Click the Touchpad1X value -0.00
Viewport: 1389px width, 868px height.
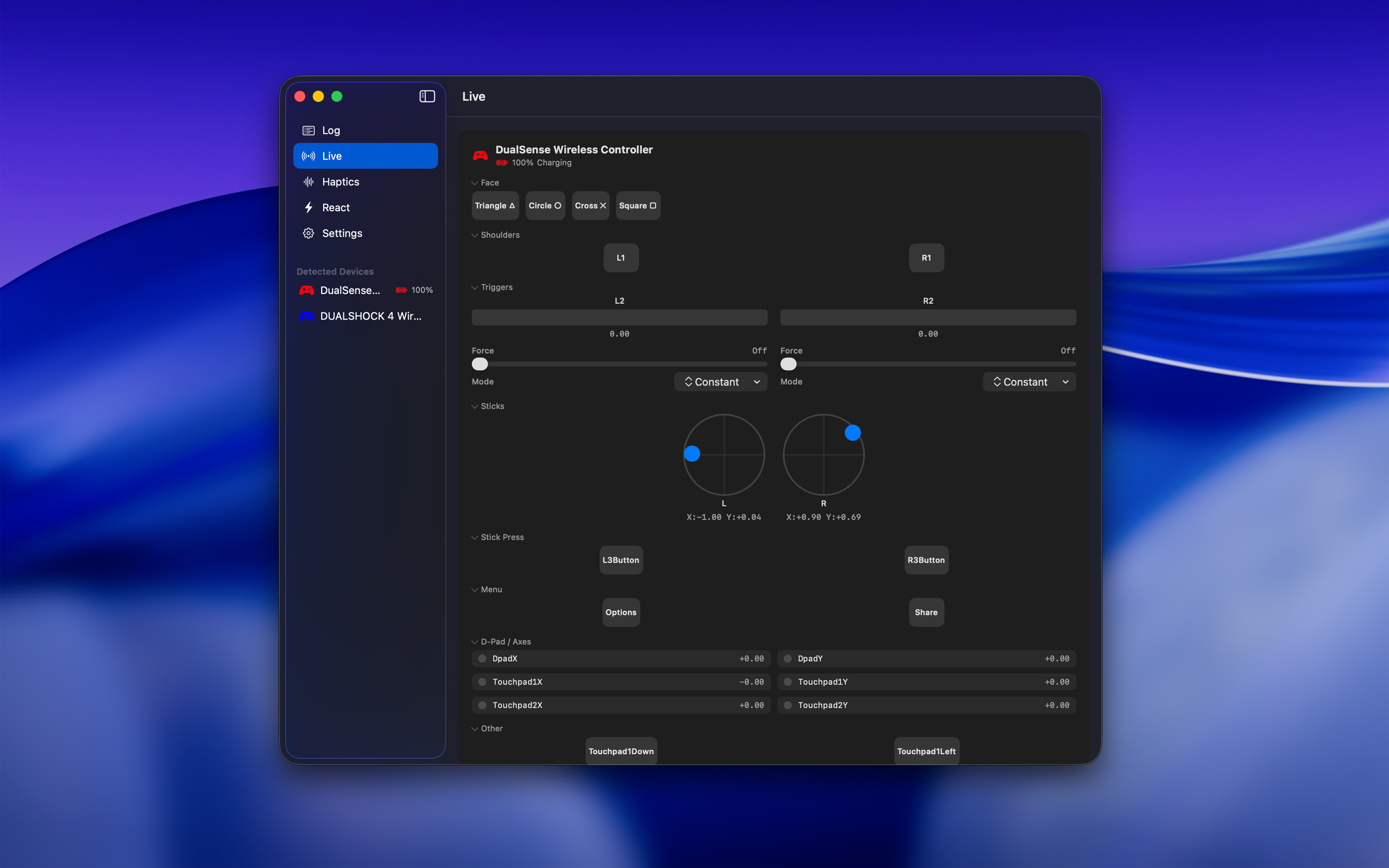751,682
